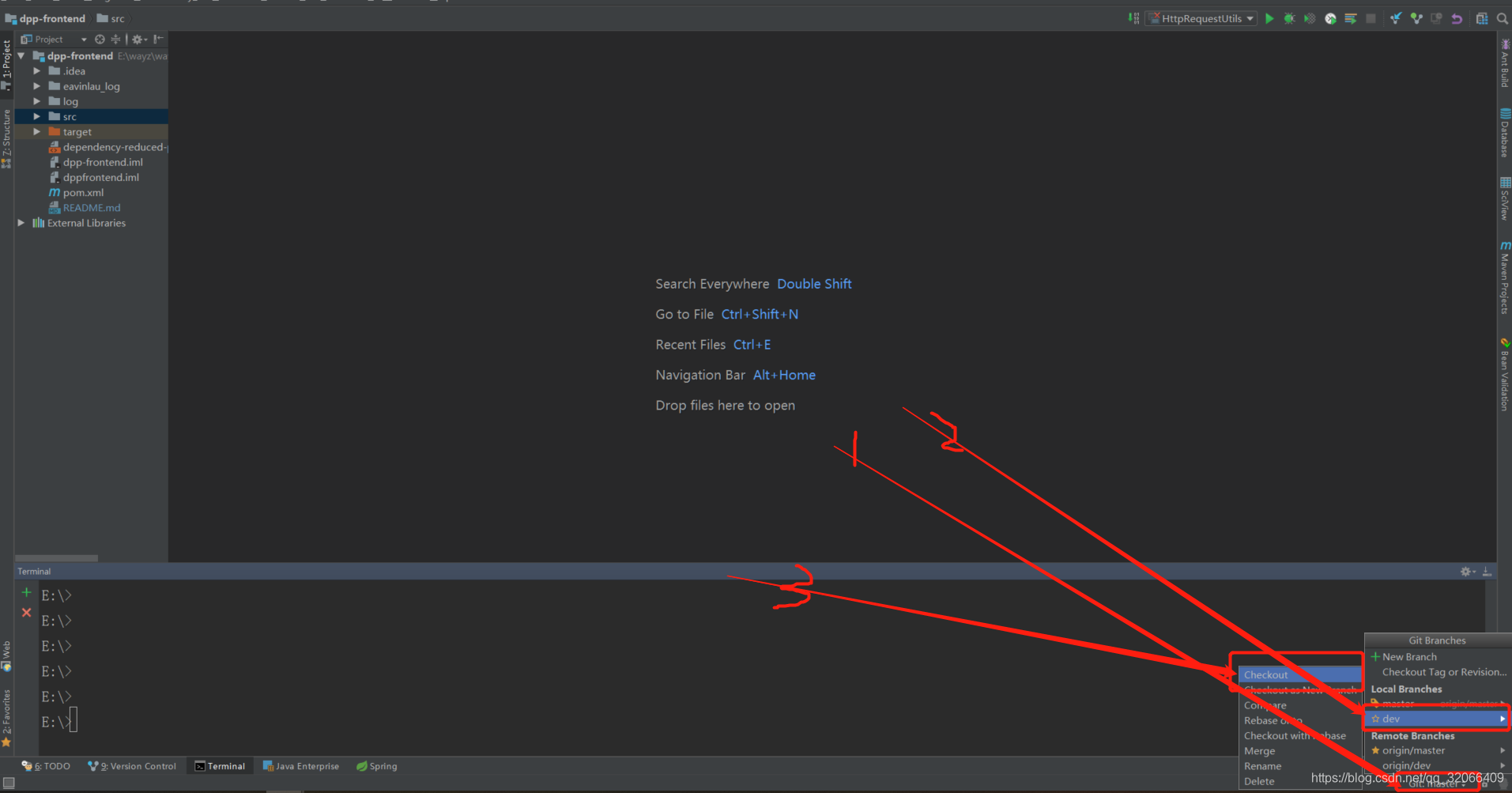Expand the target folder arrow

[x=36, y=131]
